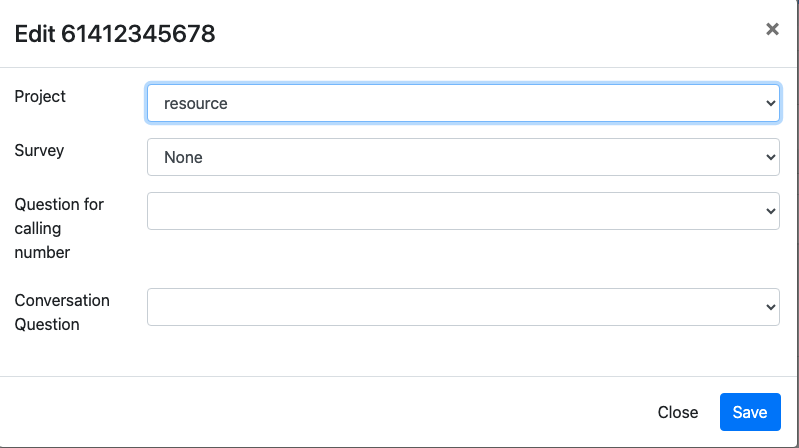Open the Survey dropdown showing None
Image resolution: width=799 pixels, height=448 pixels.
[462, 157]
